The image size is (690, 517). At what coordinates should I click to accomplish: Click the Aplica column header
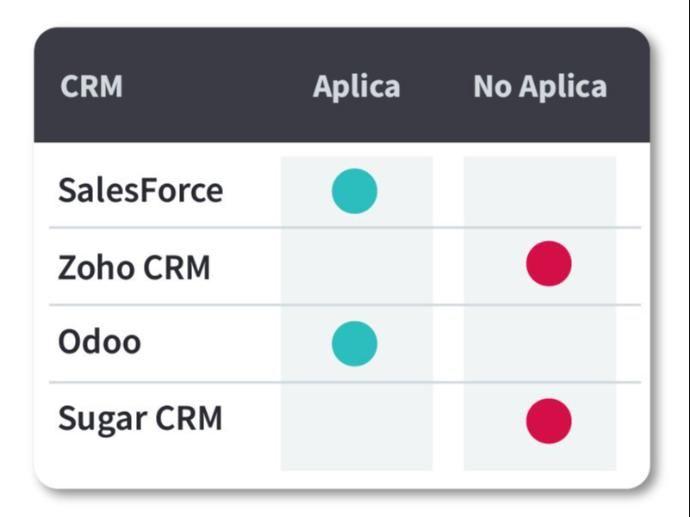coord(356,87)
